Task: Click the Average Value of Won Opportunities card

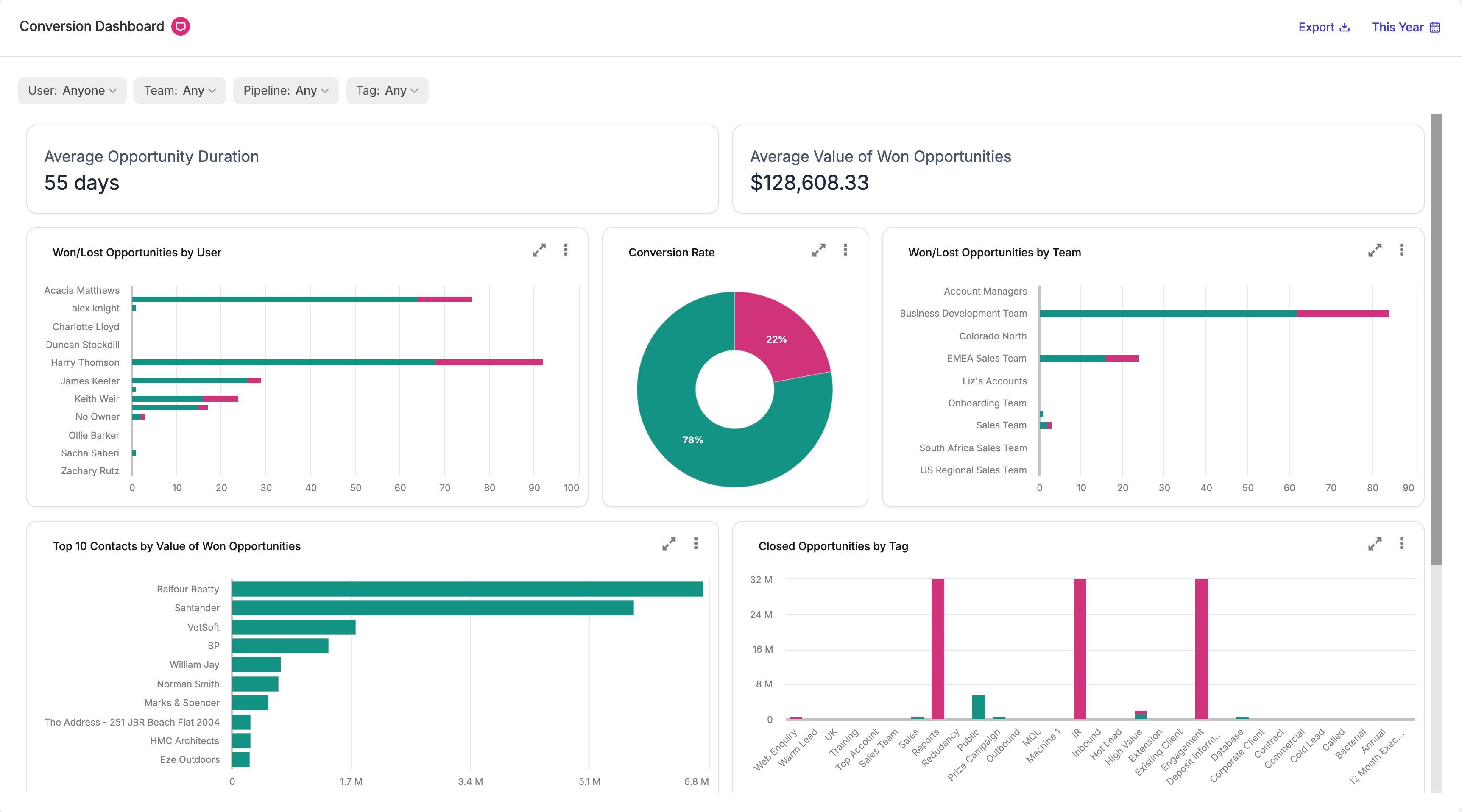Action: [x=1078, y=169]
